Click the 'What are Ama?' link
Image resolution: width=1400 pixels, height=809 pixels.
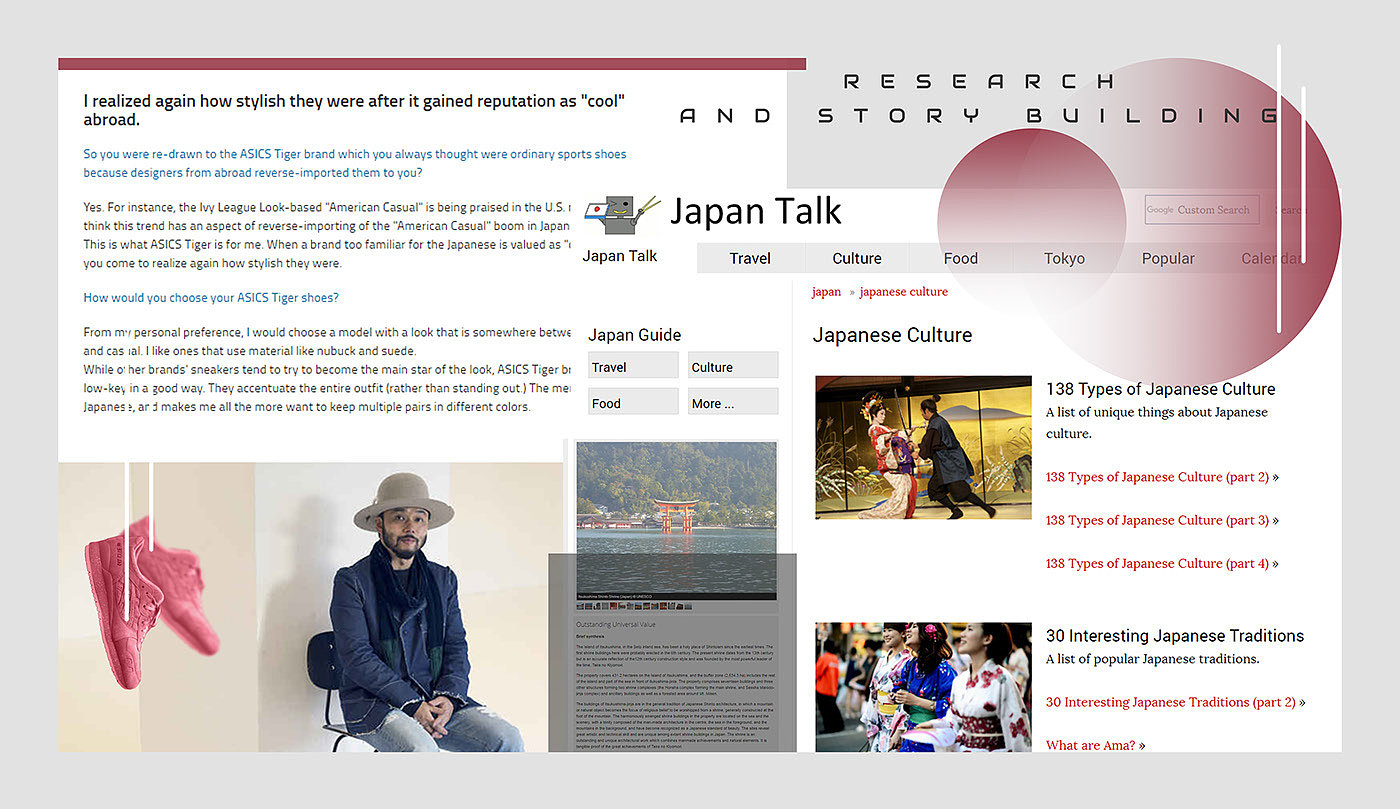(x=1091, y=745)
